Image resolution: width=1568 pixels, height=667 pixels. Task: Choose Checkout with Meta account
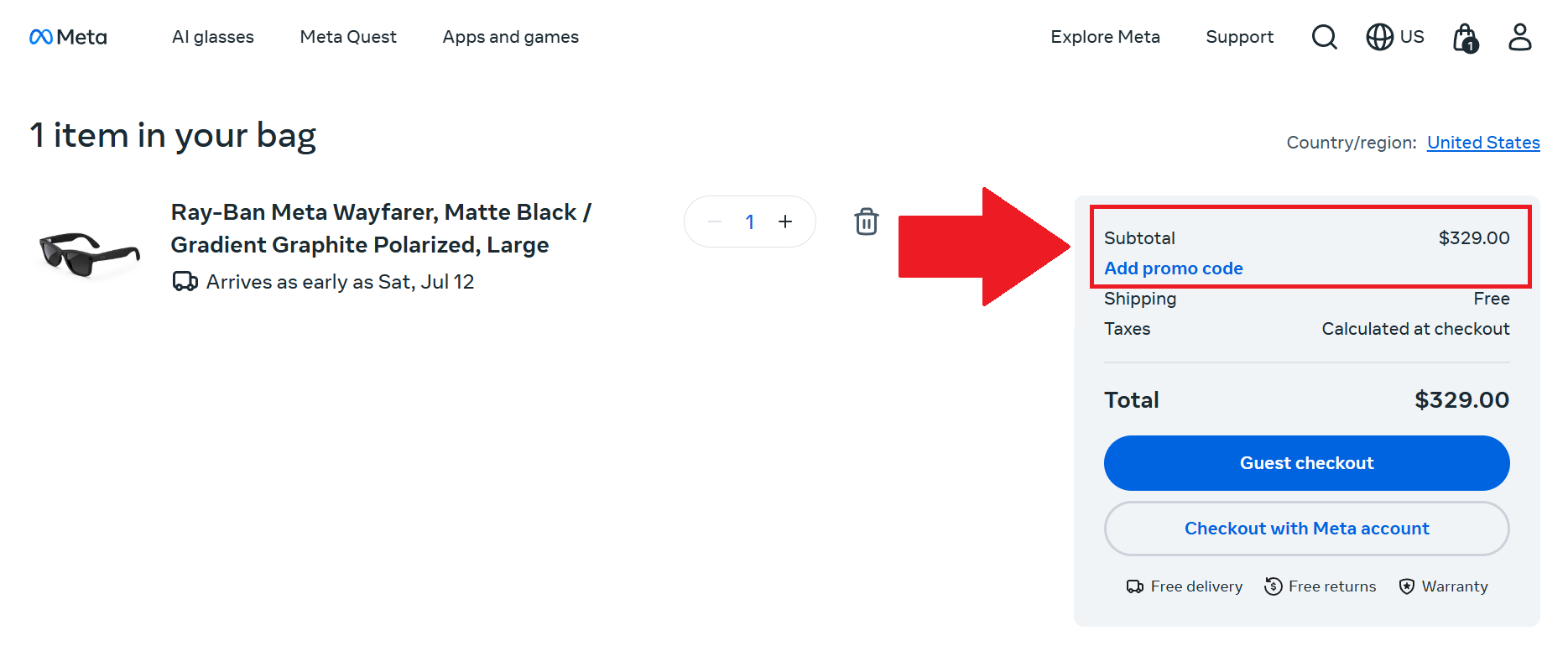(x=1305, y=529)
